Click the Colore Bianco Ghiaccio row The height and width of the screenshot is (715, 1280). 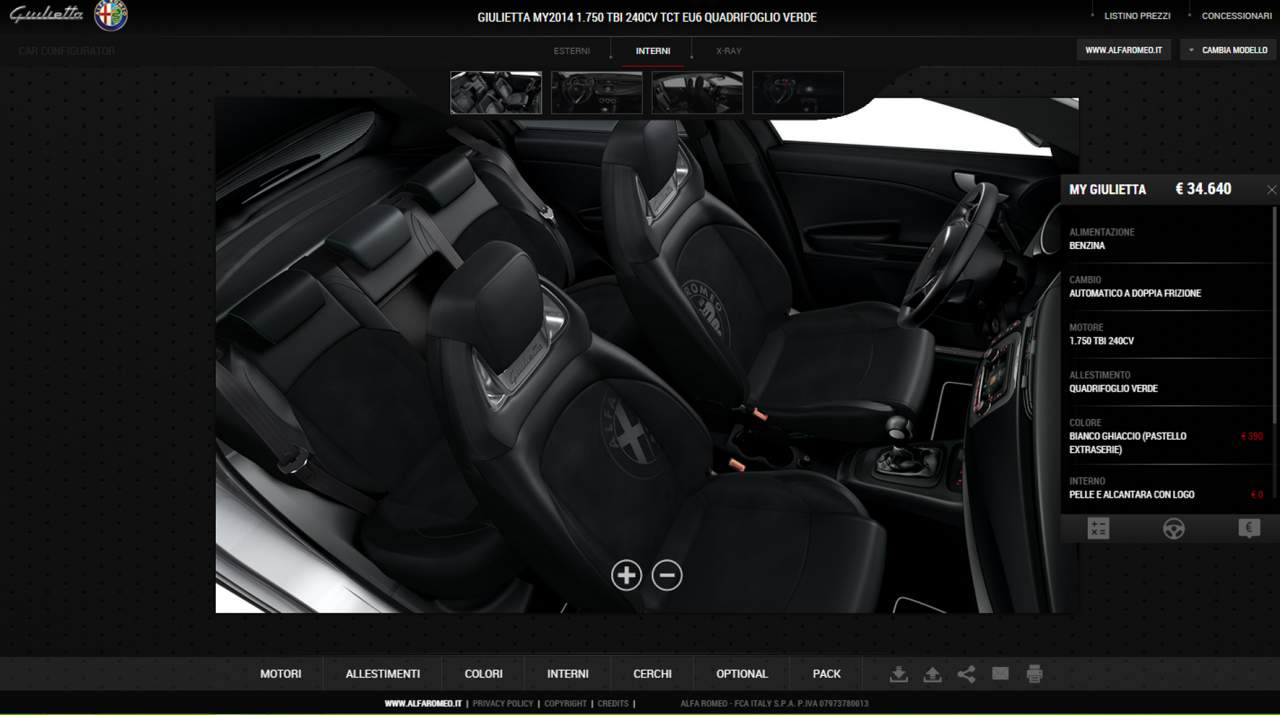point(1166,436)
